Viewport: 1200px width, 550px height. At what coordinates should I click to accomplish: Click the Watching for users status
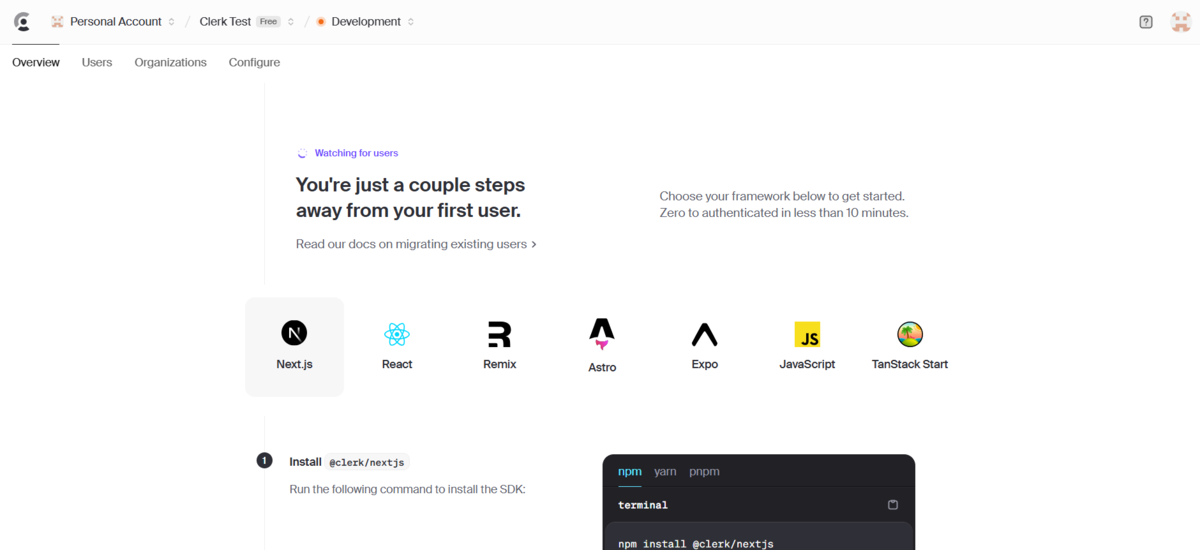pos(347,153)
